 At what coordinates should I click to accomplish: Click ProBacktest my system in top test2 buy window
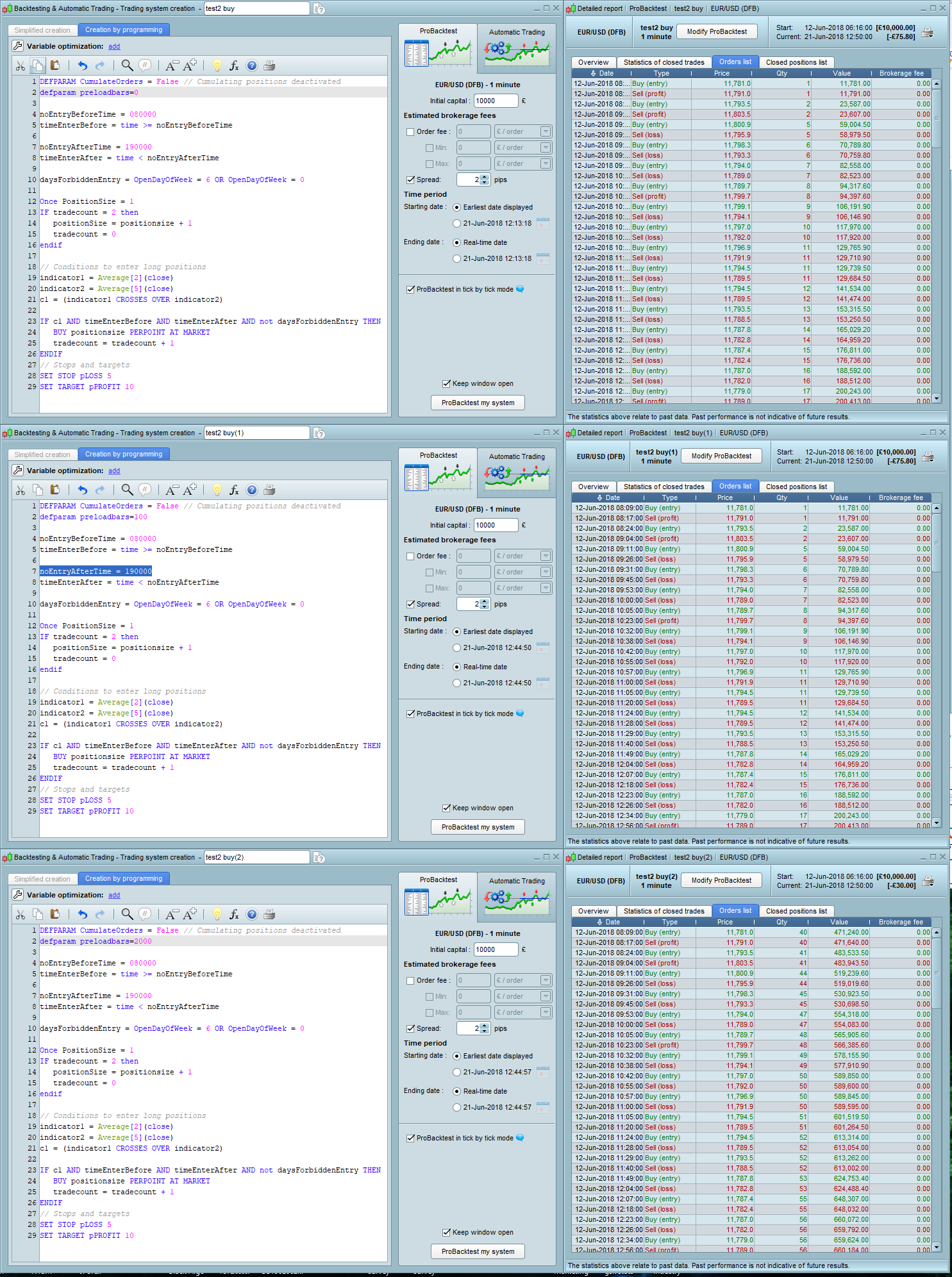tap(478, 403)
